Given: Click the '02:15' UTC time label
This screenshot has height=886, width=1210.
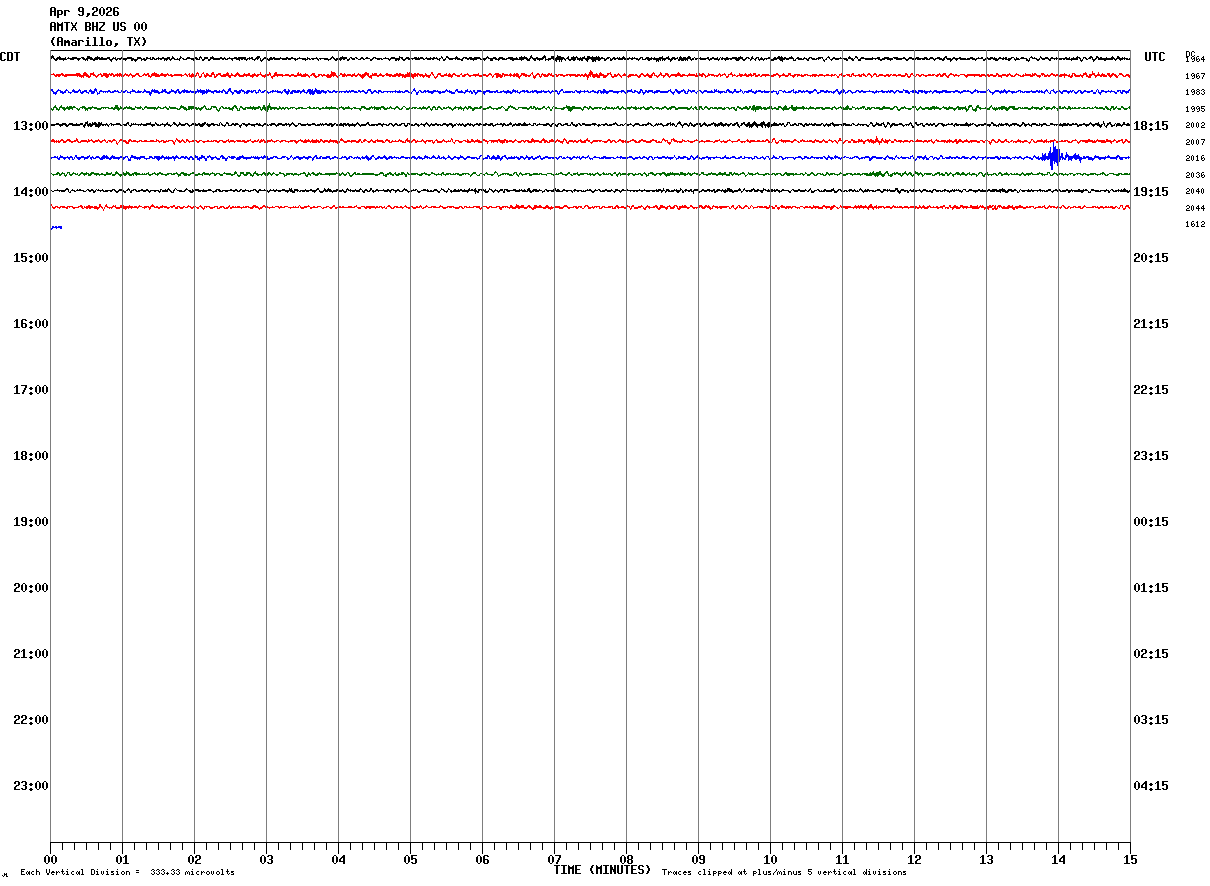Looking at the screenshot, I should (1151, 654).
